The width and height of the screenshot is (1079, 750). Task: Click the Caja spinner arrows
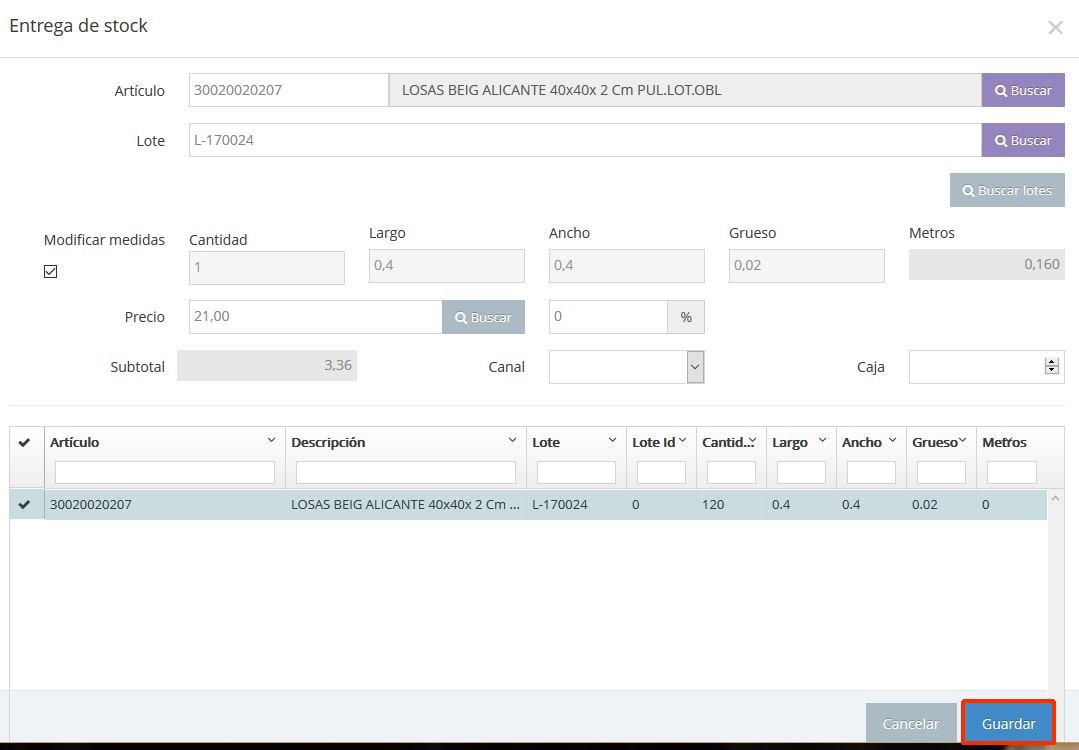click(1051, 367)
